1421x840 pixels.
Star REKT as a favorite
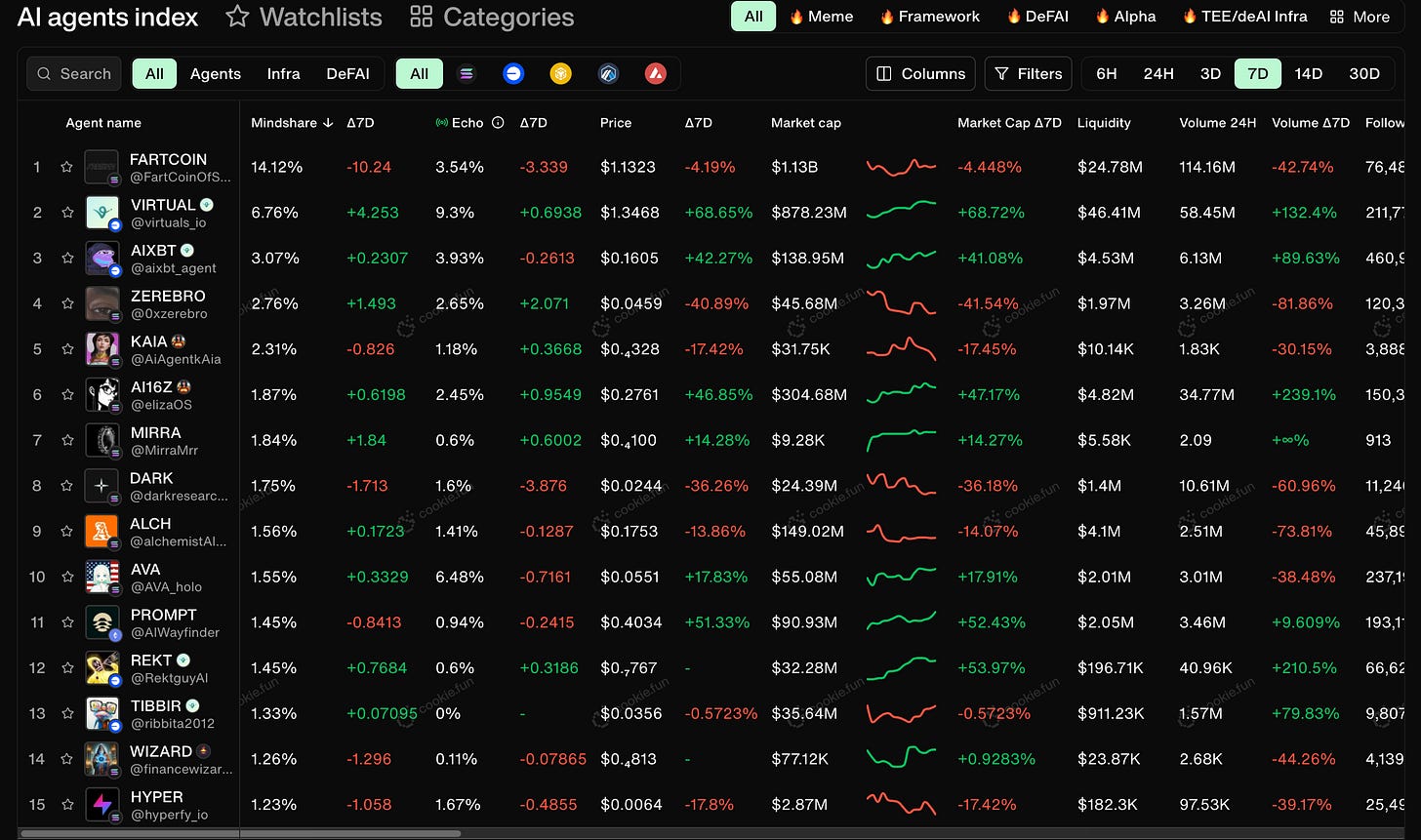coord(67,667)
